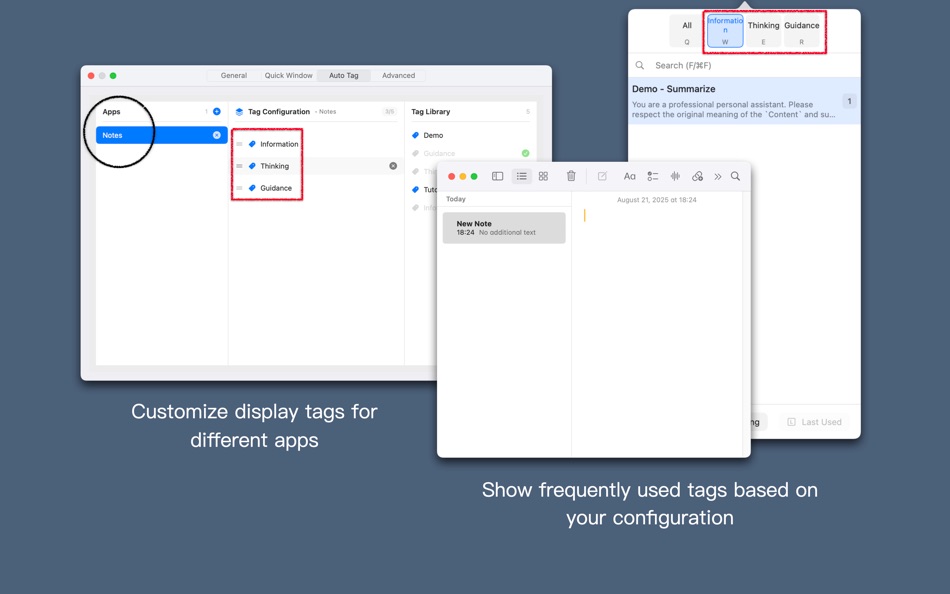Image resolution: width=950 pixels, height=594 pixels.
Task: Switch to the Quick Window tab
Action: click(x=289, y=75)
